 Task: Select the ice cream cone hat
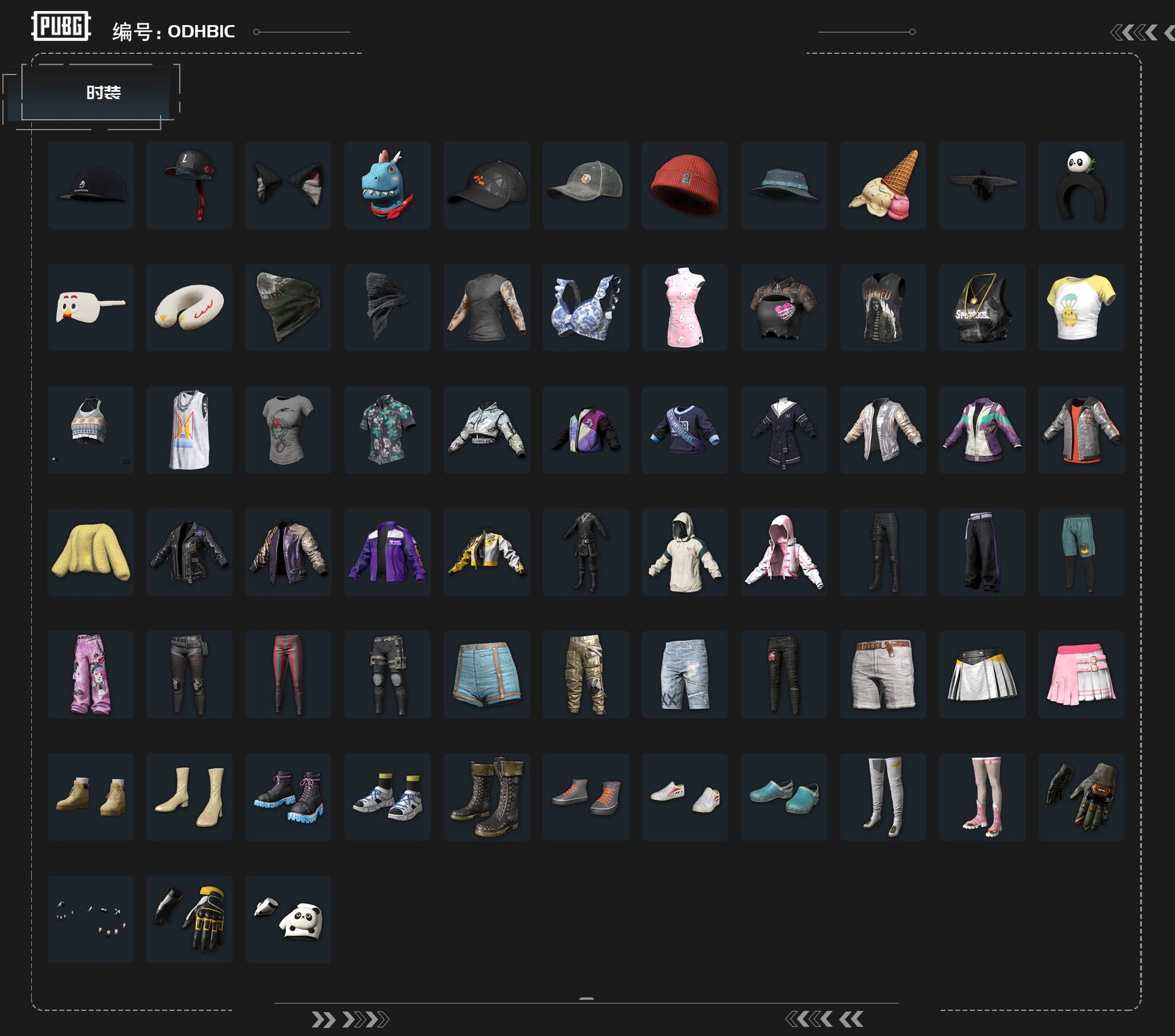[x=883, y=185]
